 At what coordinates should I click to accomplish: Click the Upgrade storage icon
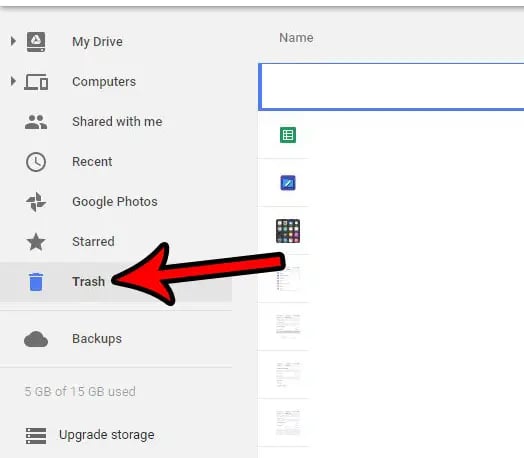click(x=36, y=436)
